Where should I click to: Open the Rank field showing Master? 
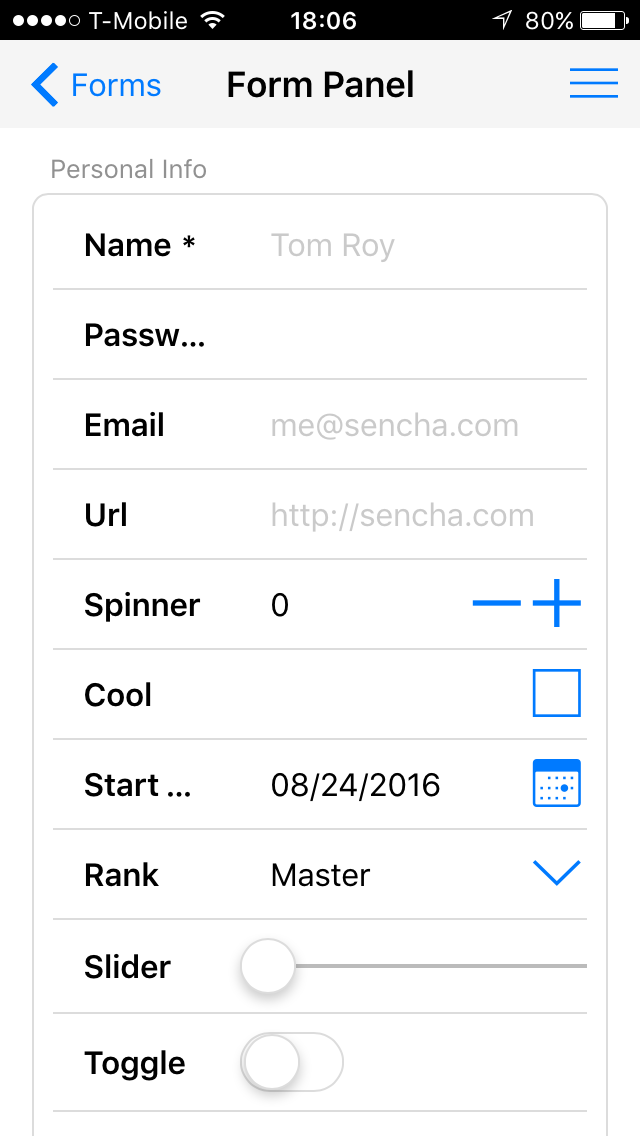click(x=390, y=875)
